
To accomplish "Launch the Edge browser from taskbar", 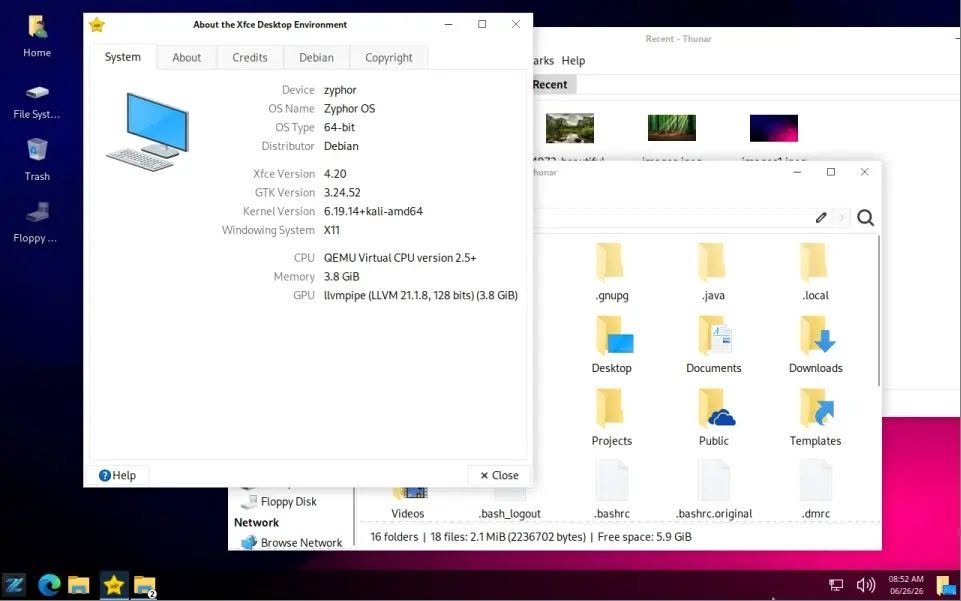I will pos(48,585).
